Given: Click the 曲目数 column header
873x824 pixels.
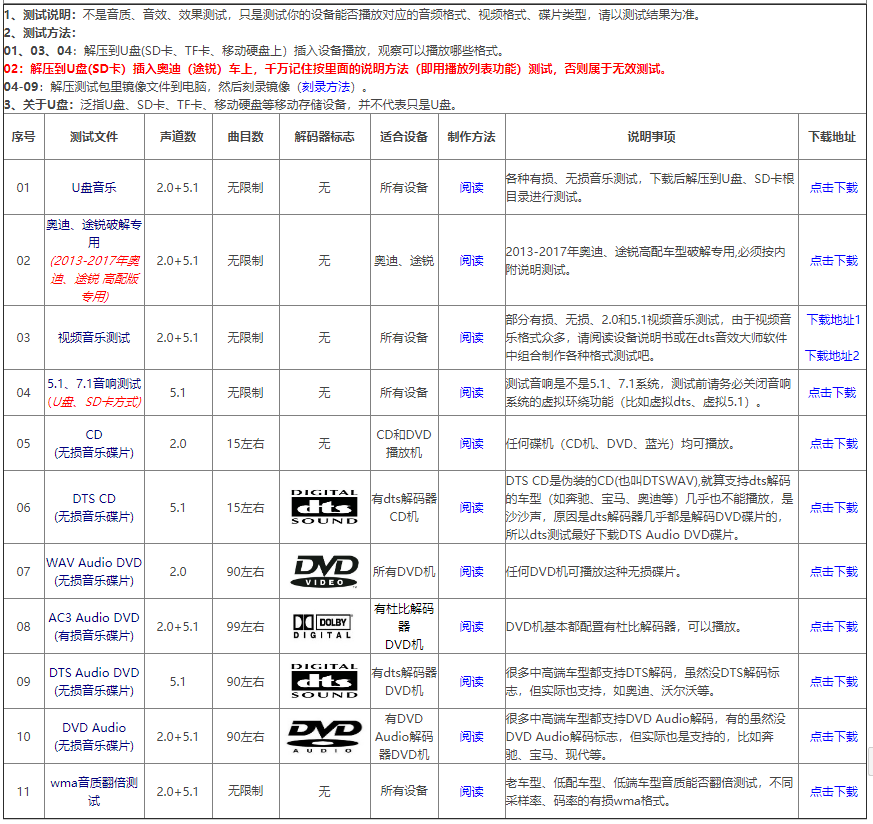Looking at the screenshot, I should pos(246,136).
